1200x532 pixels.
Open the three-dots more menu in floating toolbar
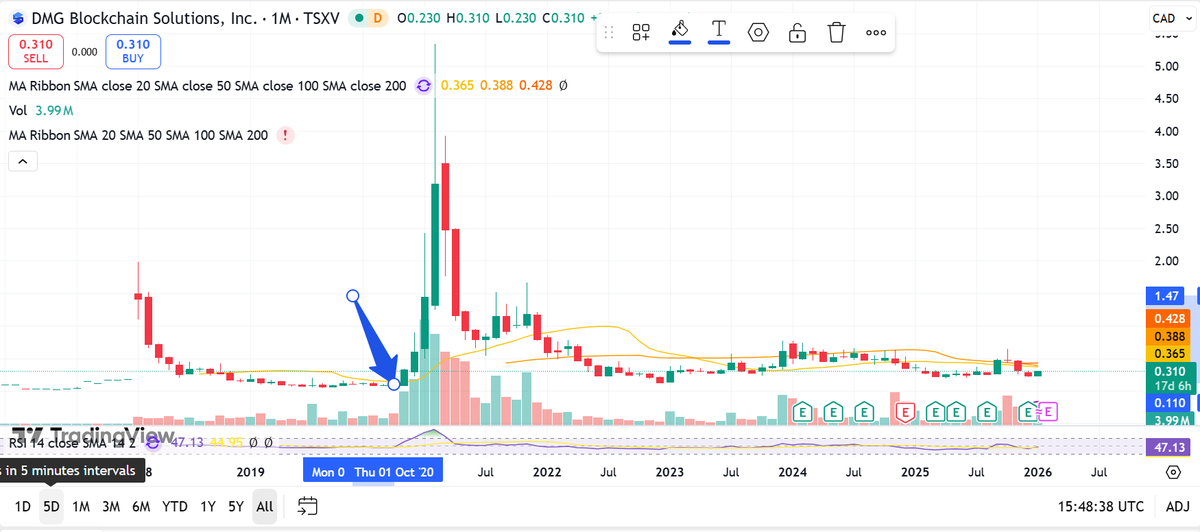click(876, 33)
